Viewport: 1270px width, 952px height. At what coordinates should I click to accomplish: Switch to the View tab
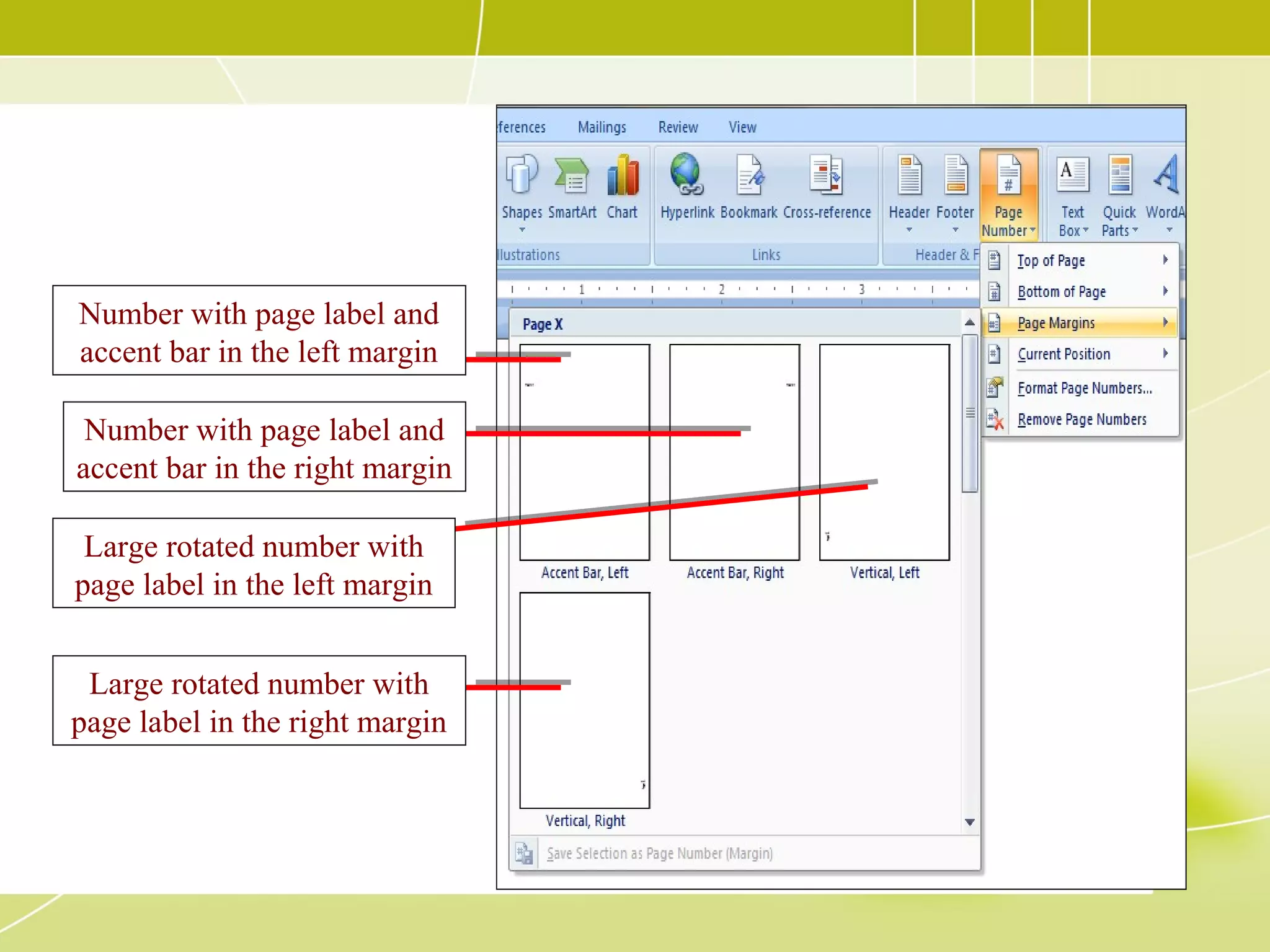tap(742, 127)
